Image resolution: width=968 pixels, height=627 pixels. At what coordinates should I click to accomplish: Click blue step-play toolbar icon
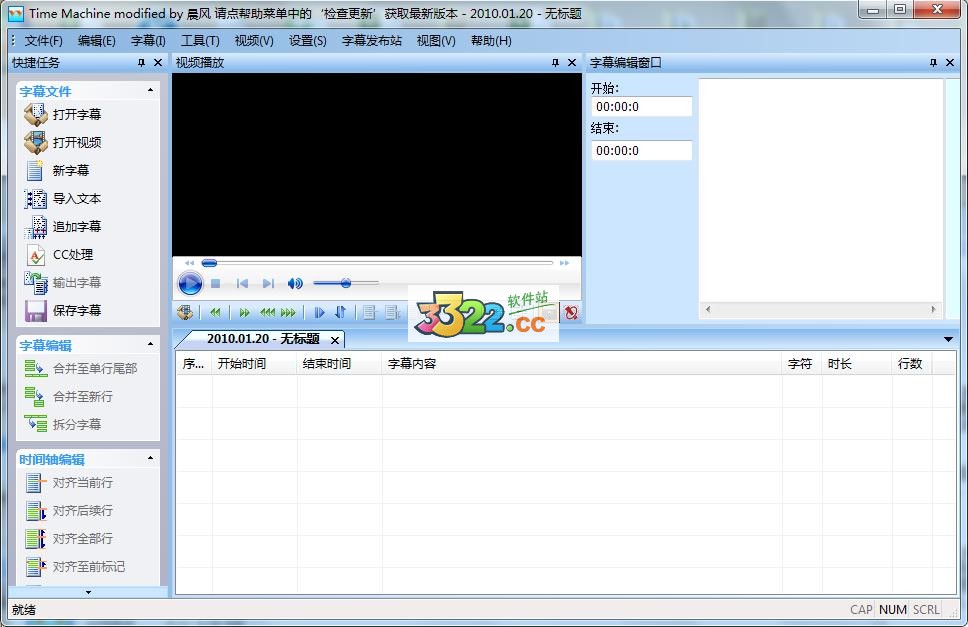coord(319,313)
